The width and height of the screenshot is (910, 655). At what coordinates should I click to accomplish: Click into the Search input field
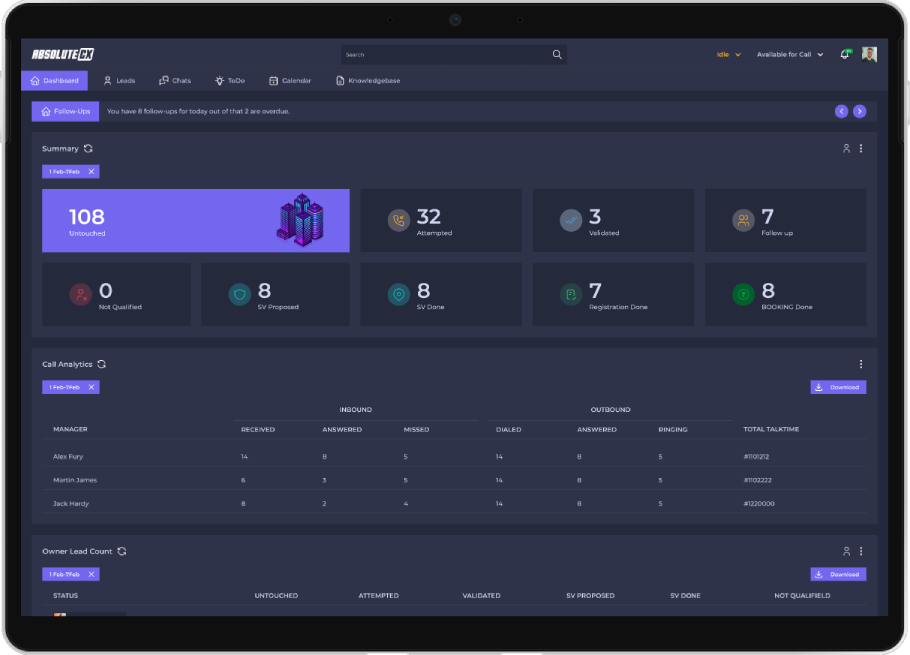[445, 55]
